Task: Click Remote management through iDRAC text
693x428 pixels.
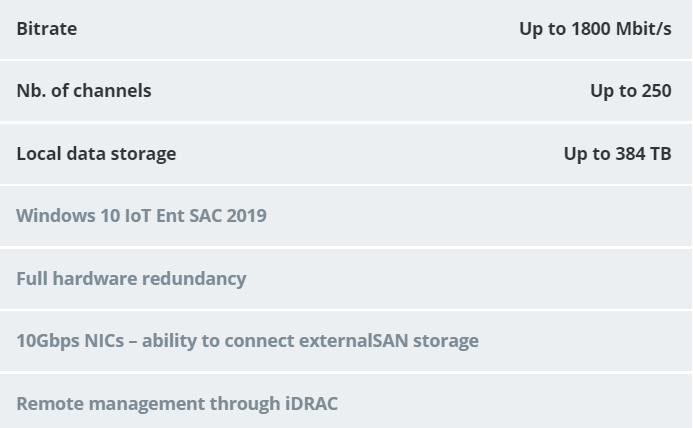Action: tap(177, 404)
